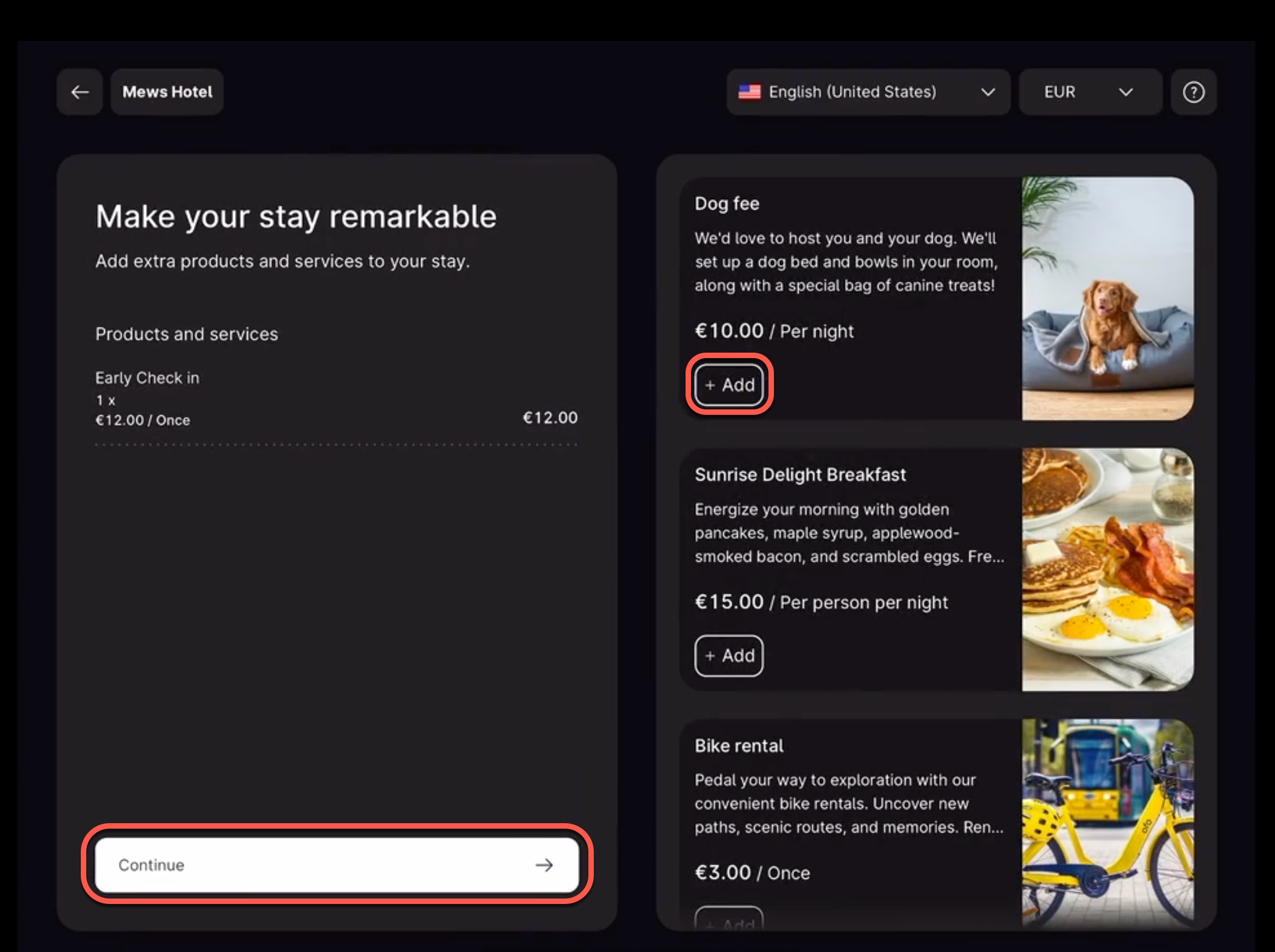Image resolution: width=1275 pixels, height=952 pixels.
Task: Click the Mews Hotel home button
Action: [167, 92]
